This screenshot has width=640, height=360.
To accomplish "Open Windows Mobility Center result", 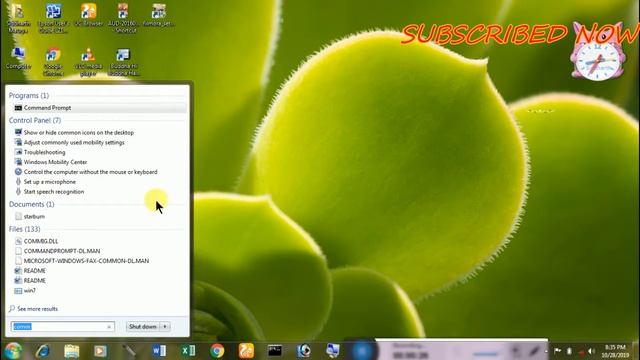I will coord(55,162).
